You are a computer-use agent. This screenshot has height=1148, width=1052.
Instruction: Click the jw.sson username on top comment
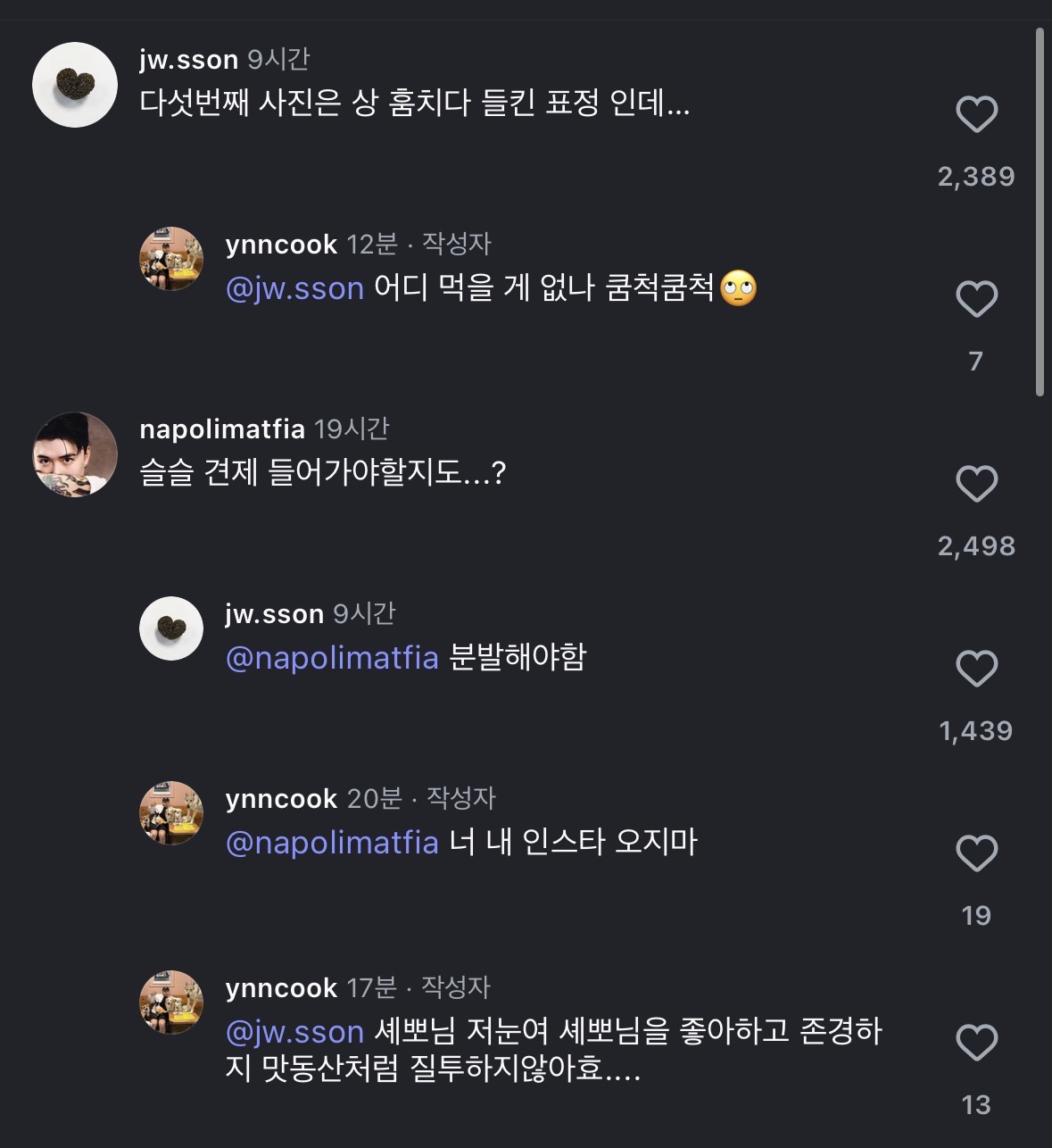pyautogui.click(x=188, y=60)
